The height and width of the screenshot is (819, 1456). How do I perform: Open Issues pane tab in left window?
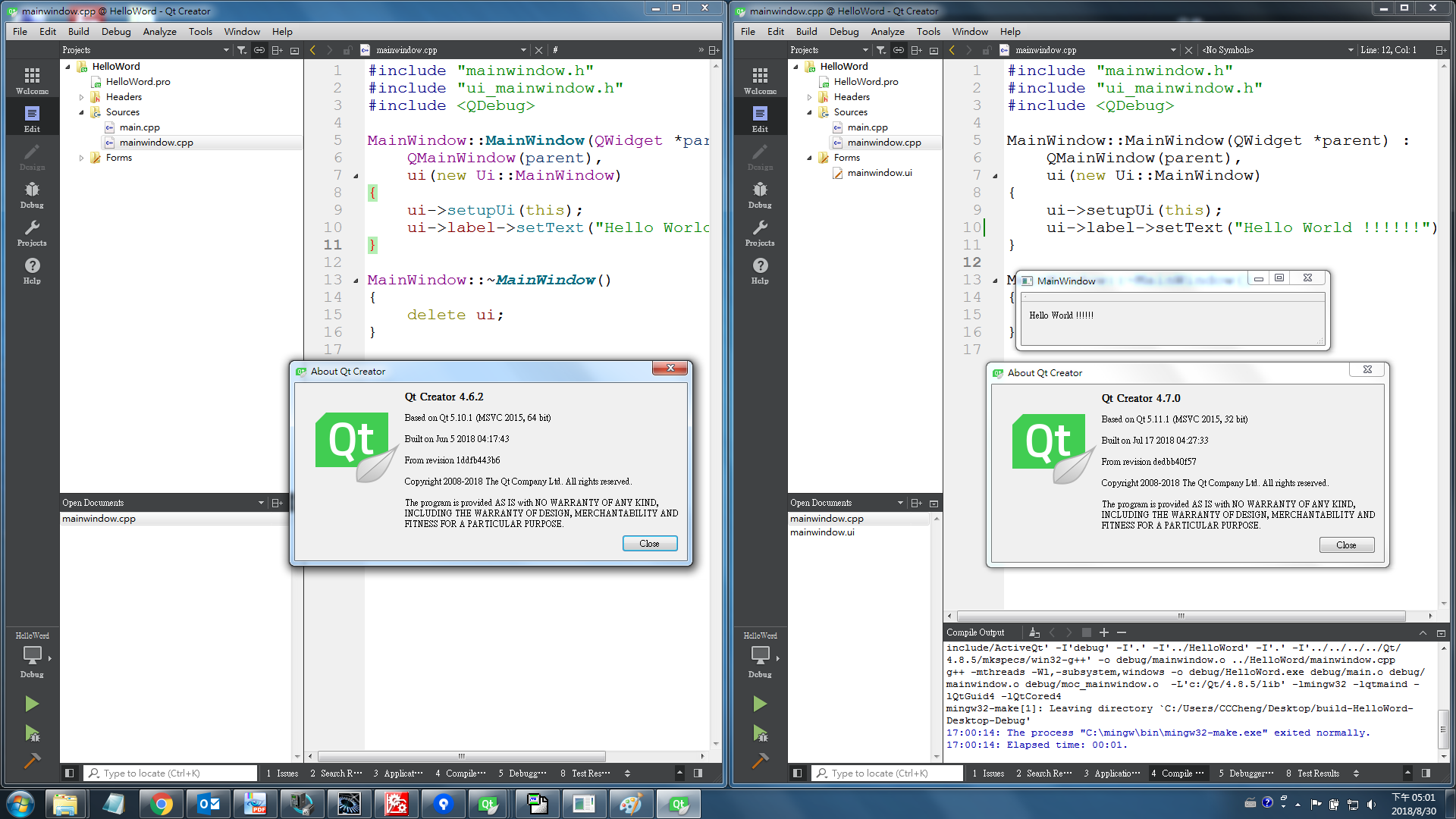pyautogui.click(x=282, y=773)
